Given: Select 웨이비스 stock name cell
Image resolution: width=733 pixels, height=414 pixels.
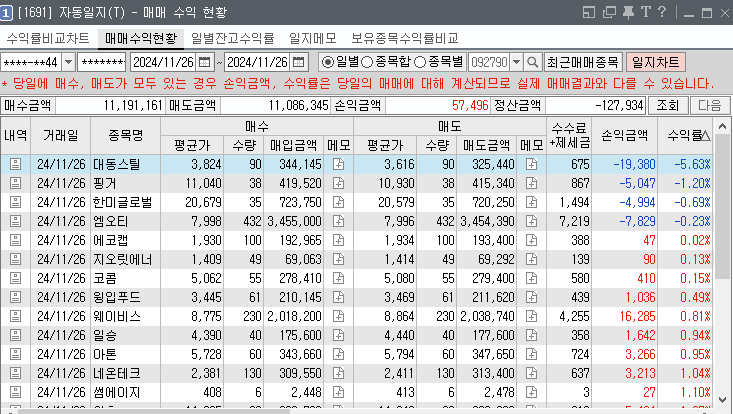Looking at the screenshot, I should click(125, 316).
